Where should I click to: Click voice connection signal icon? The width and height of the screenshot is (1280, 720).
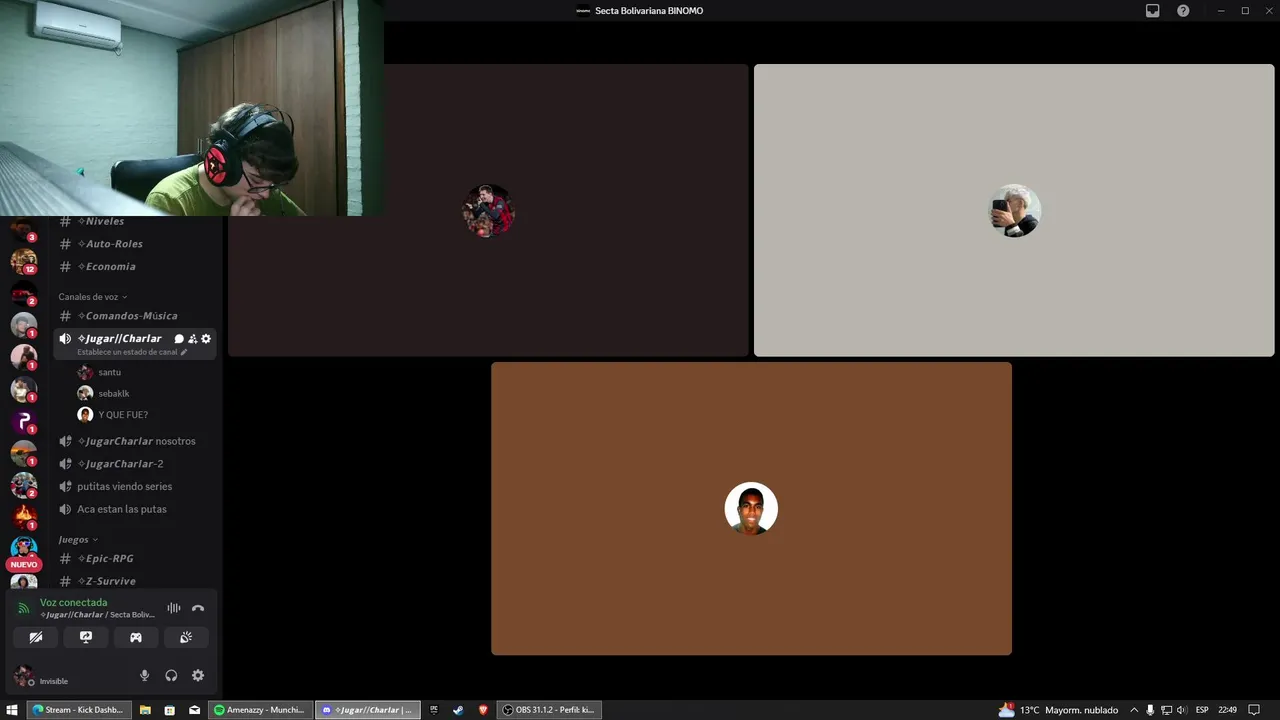[x=23, y=608]
